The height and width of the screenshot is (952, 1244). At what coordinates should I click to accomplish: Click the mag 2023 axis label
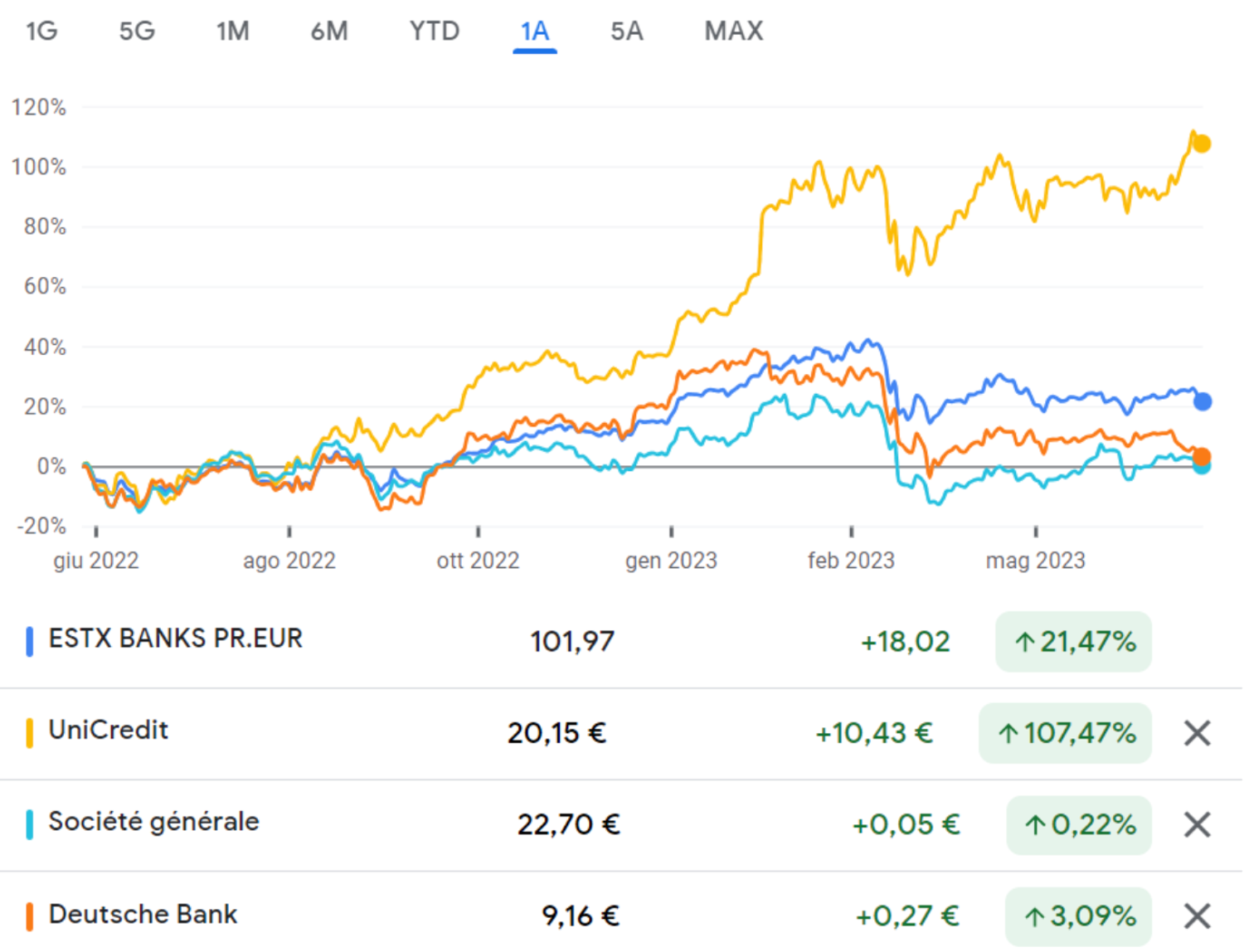[x=1036, y=561]
